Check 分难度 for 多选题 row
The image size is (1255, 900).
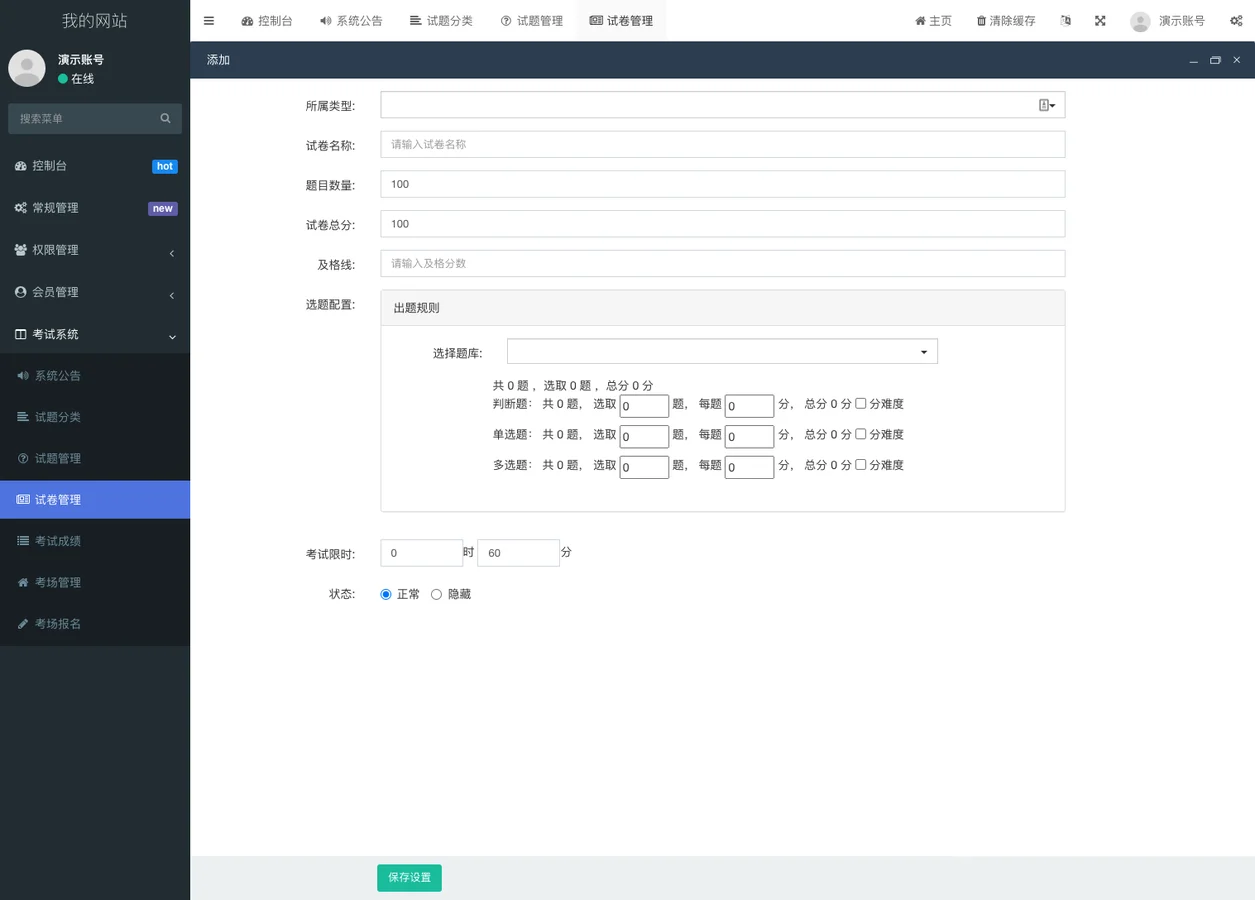[860, 464]
